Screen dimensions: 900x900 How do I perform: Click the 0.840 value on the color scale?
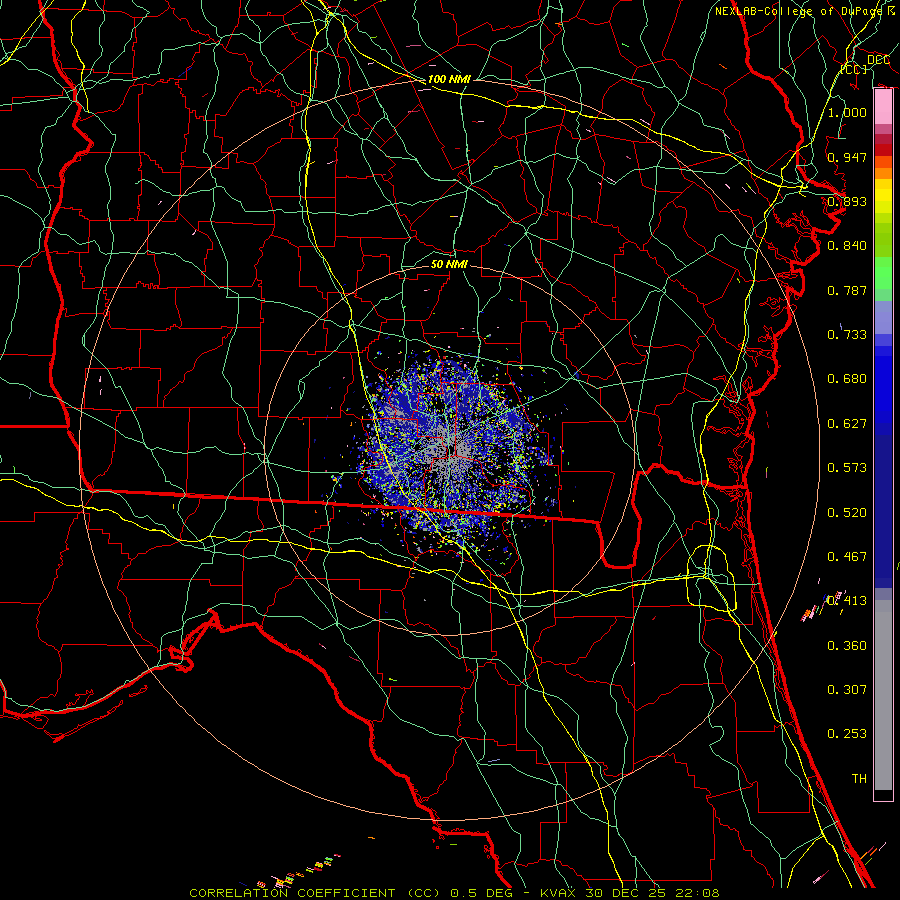pyautogui.click(x=847, y=246)
